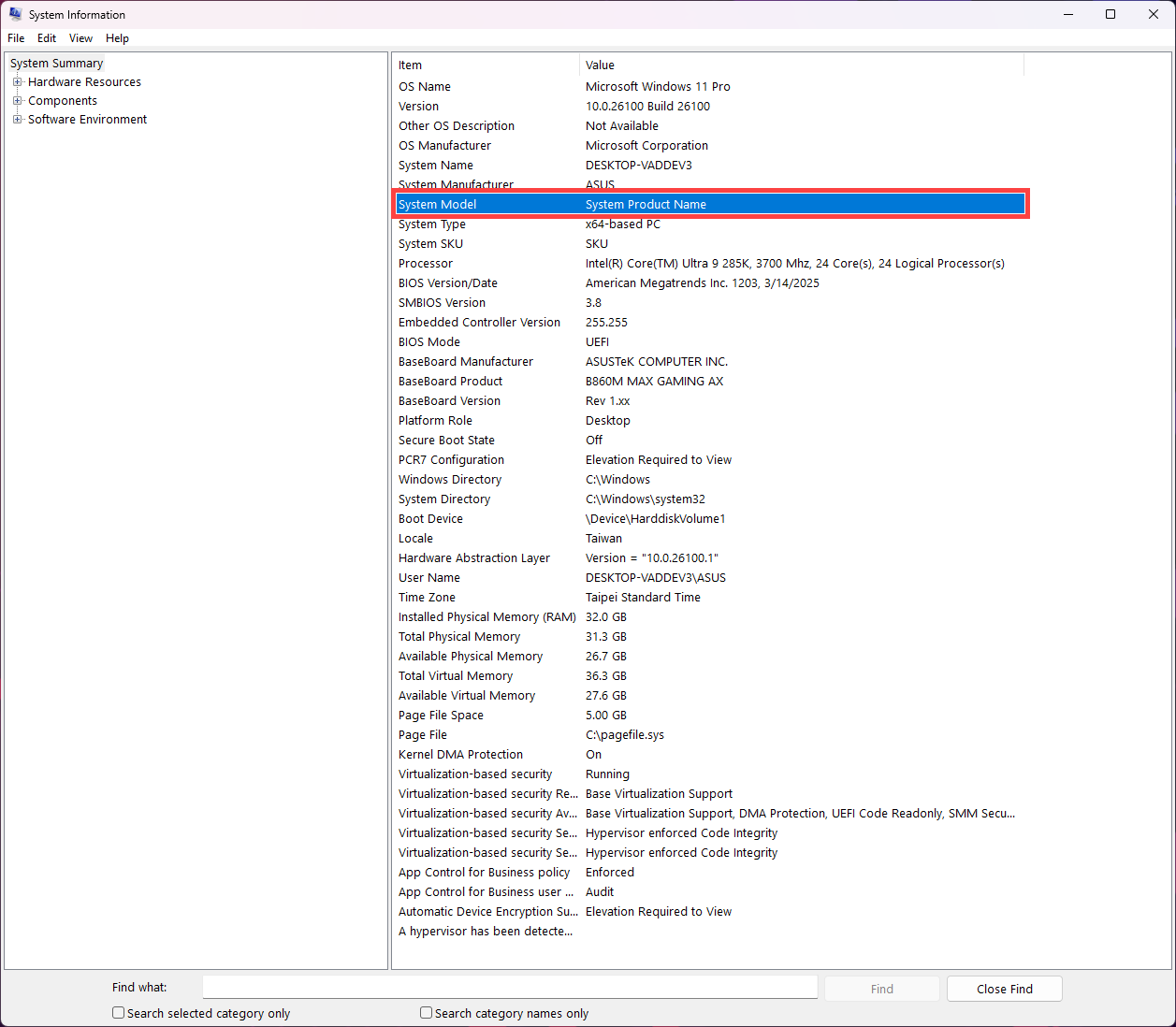The height and width of the screenshot is (1027, 1176).
Task: Expand the Software Environment node
Action: (x=17, y=120)
